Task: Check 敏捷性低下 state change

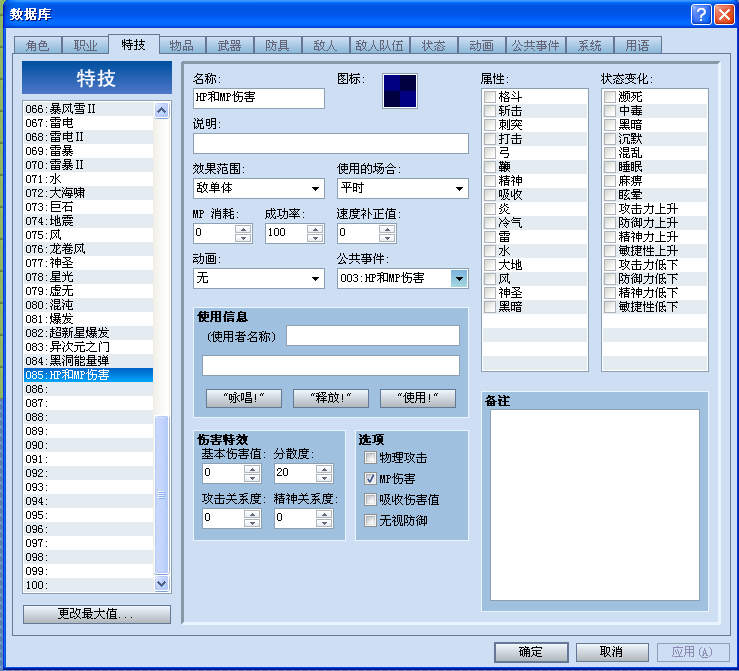Action: (x=610, y=307)
